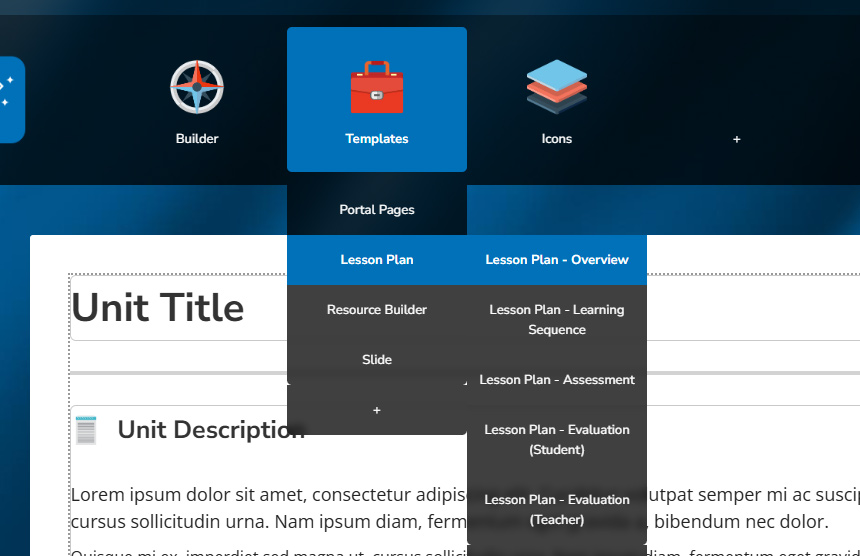
Task: Select Lesson Plan - Learning Sequence
Action: click(557, 320)
